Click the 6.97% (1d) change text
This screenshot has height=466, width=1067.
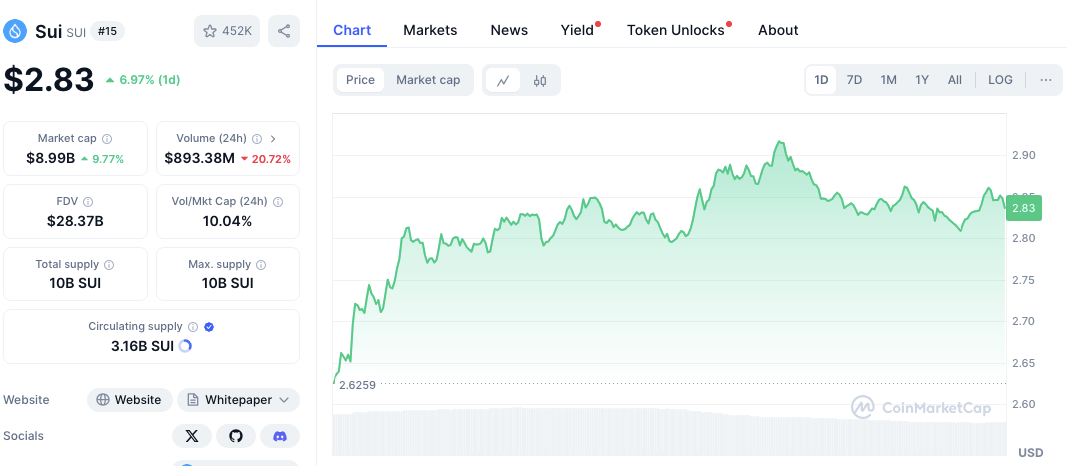tap(150, 80)
